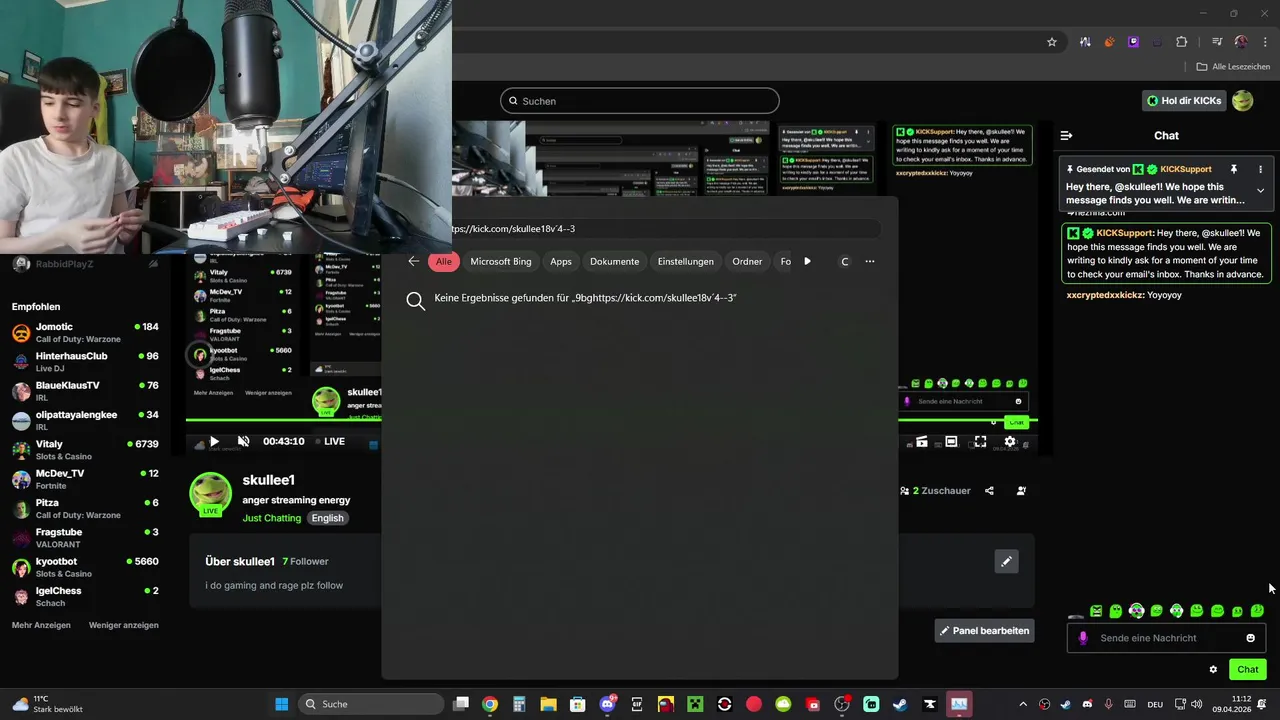Screen dimensions: 1280x720
Task: Click the English language tag
Action: point(327,518)
